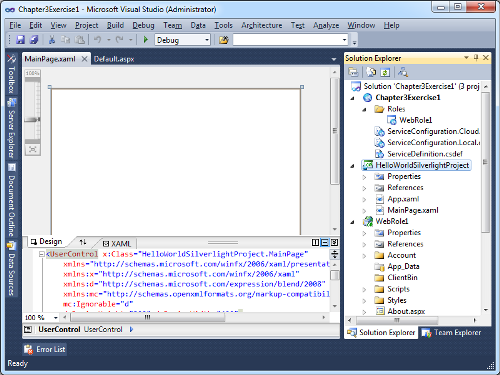The image size is (500, 375).
Task: Open the Error List panel
Action: [45, 349]
